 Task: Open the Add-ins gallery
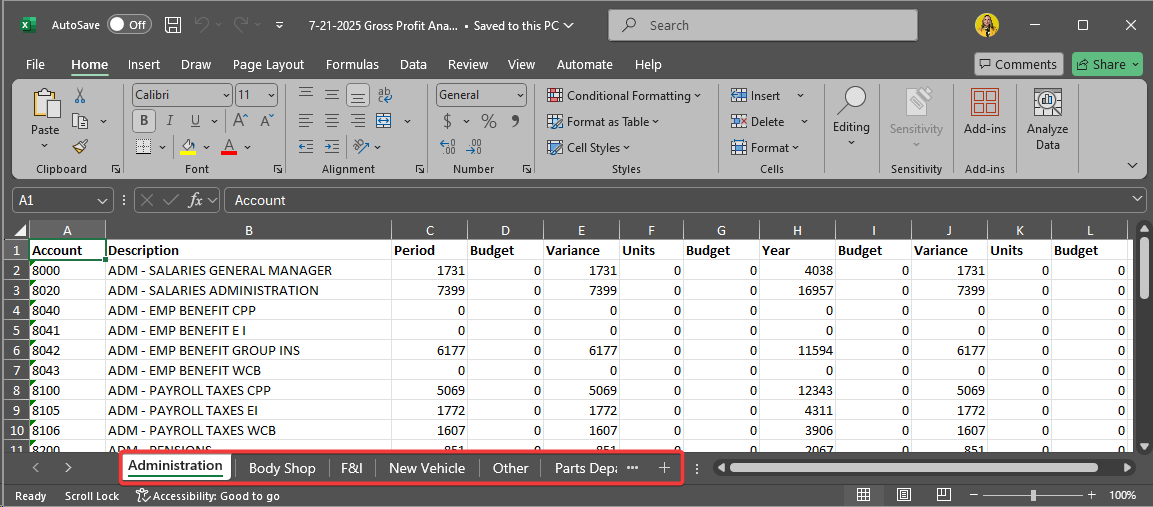(x=984, y=112)
